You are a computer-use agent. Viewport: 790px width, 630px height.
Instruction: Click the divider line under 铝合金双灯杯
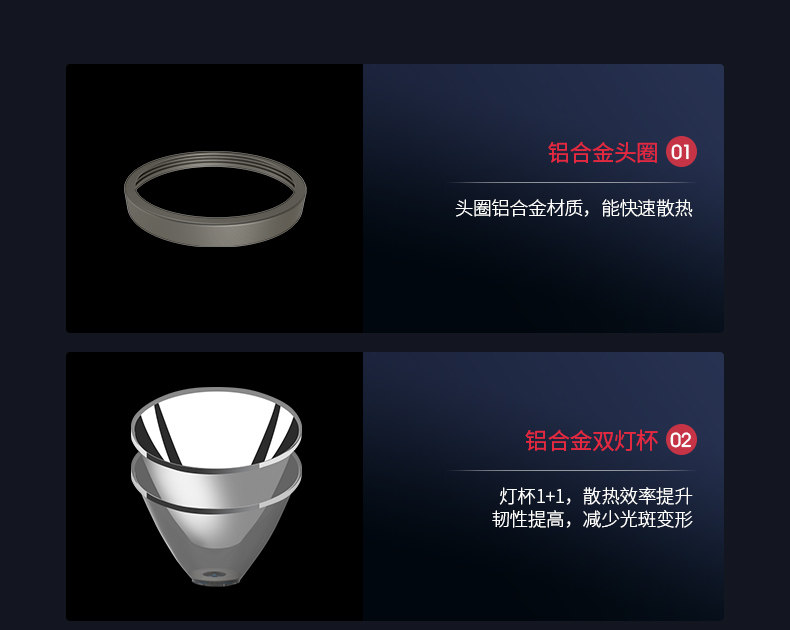click(571, 471)
